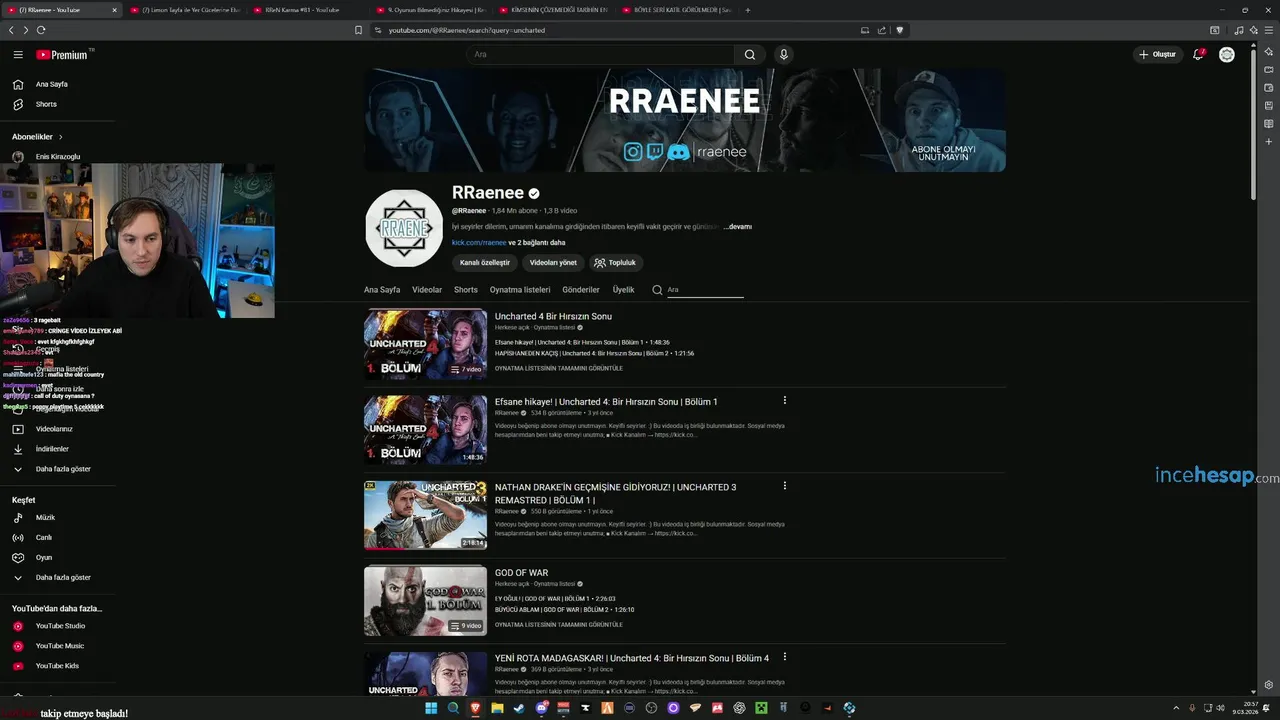Open the account avatar menu
This screenshot has width=1280, height=720.
point(1227,55)
